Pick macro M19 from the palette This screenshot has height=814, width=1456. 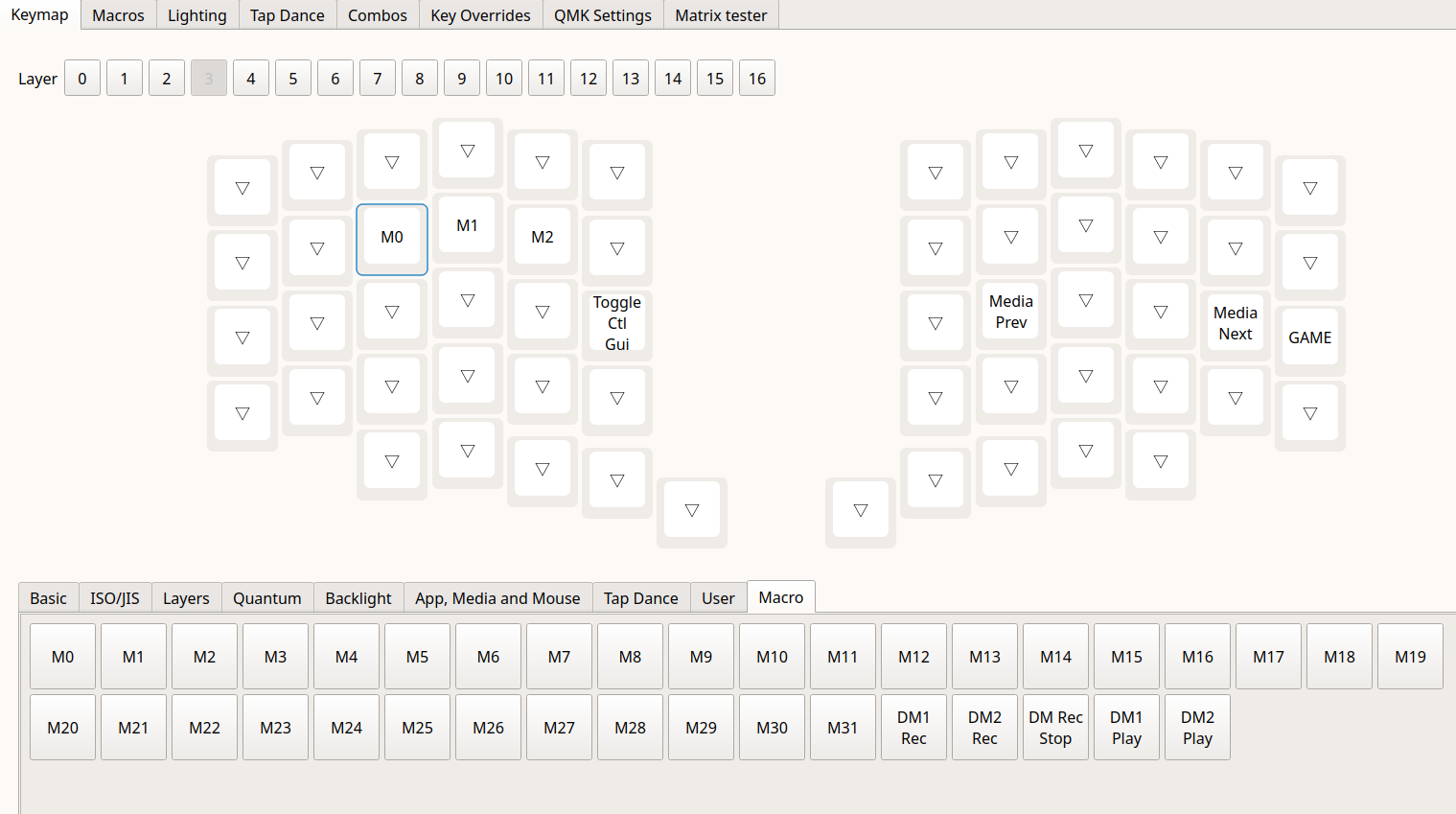point(1410,657)
